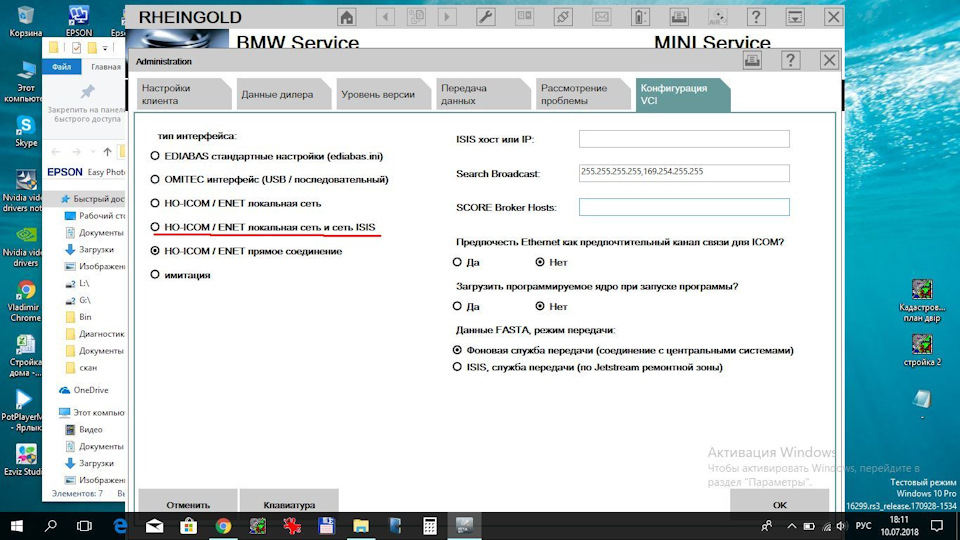Click the print icon in Administration dialog
The image size is (960, 540).
click(x=752, y=60)
